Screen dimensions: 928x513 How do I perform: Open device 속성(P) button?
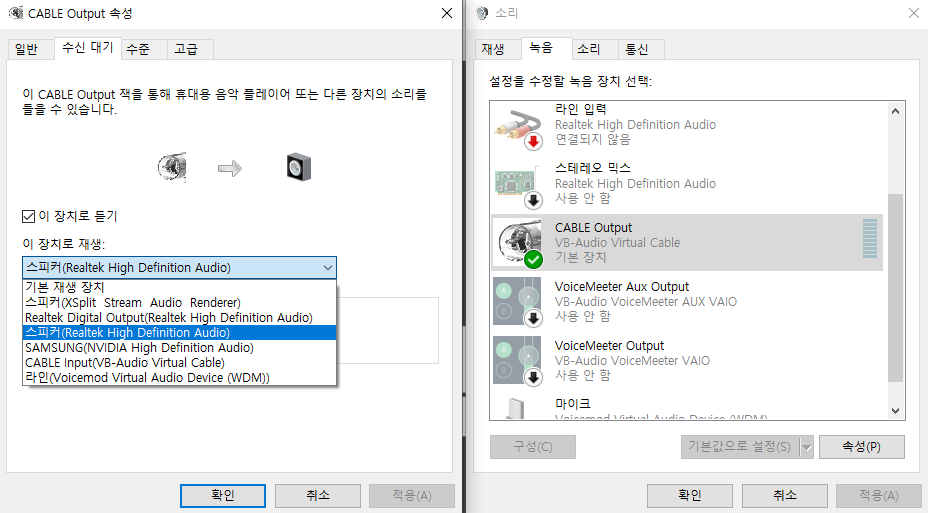coord(862,447)
